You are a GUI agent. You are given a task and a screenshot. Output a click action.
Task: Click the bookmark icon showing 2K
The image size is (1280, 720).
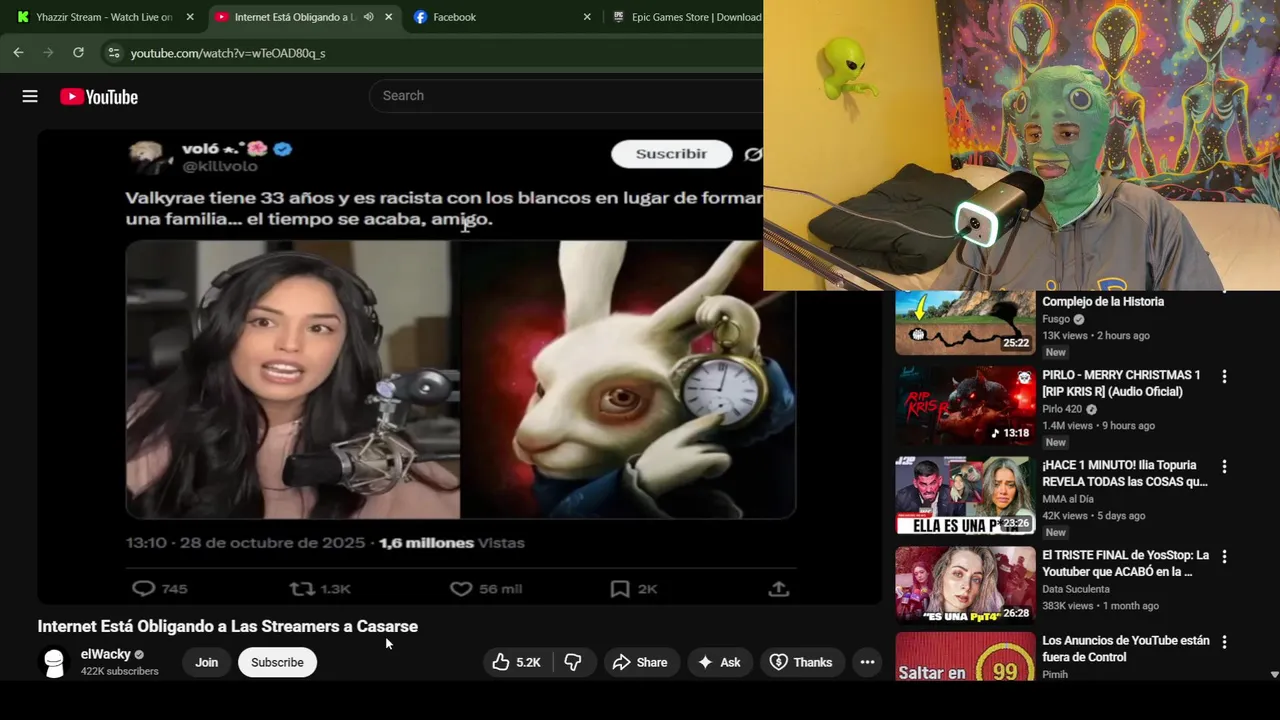(620, 589)
